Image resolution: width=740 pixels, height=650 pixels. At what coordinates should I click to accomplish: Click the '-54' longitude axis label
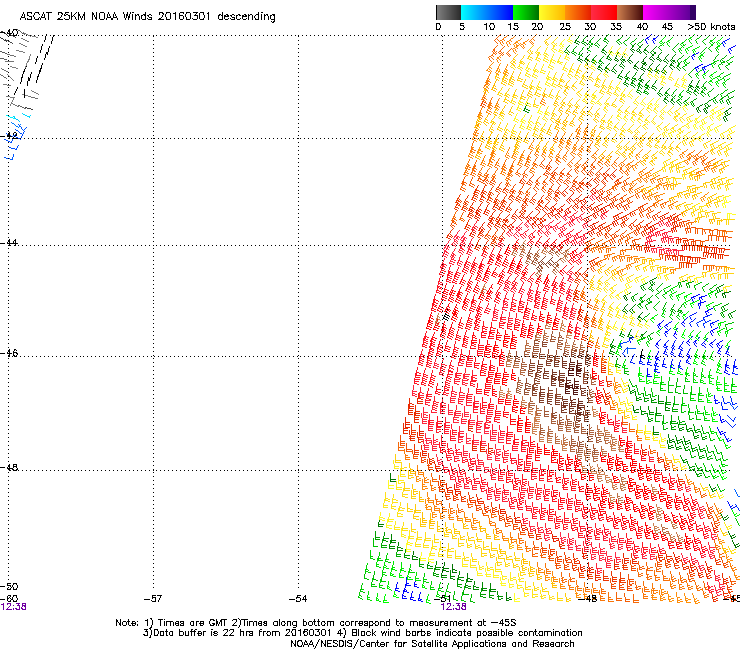coord(298,599)
